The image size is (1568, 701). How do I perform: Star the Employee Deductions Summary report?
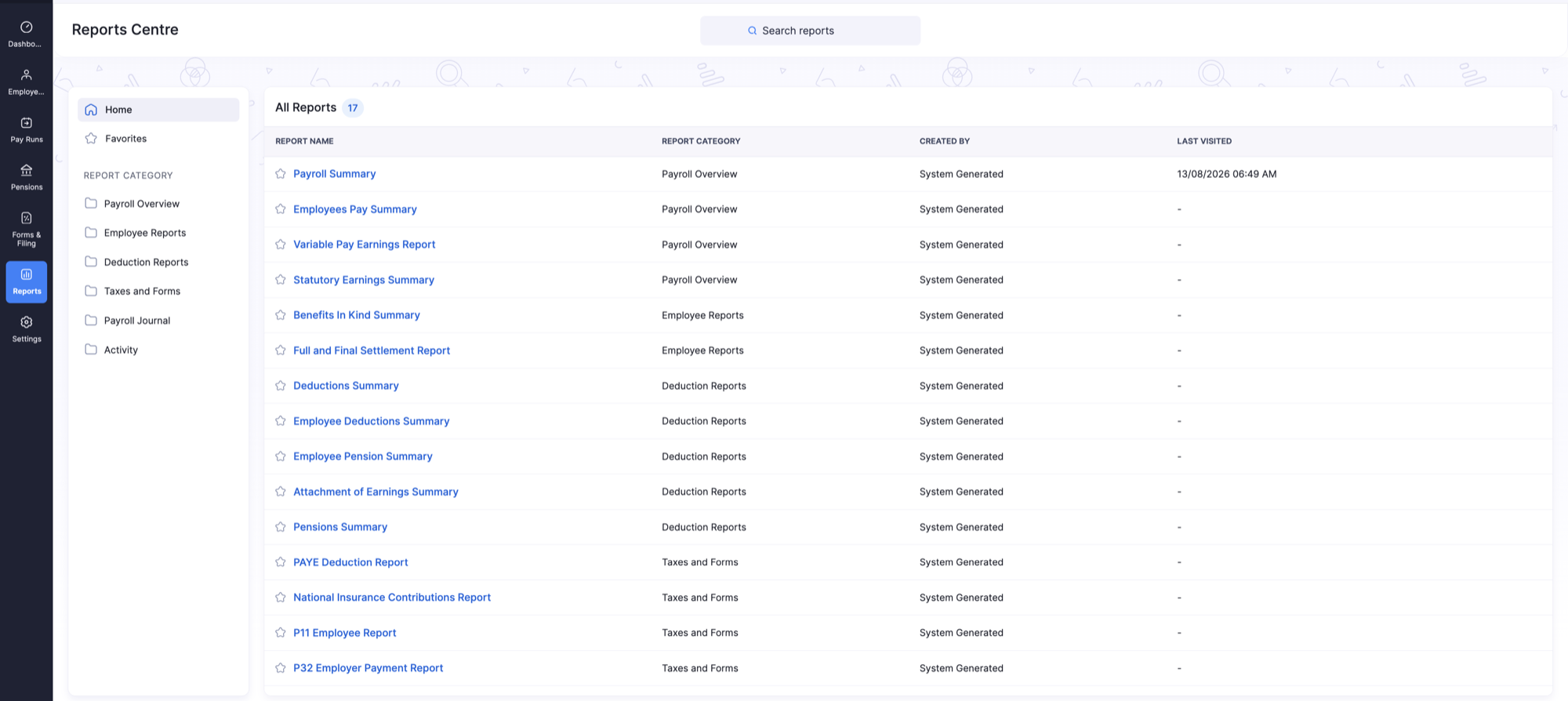281,420
